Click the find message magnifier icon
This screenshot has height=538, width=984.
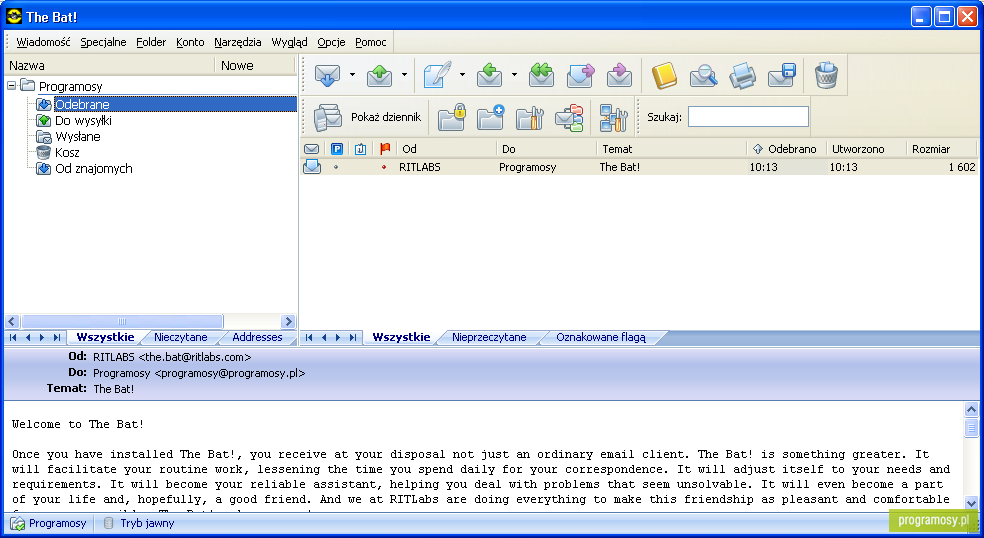(x=703, y=75)
